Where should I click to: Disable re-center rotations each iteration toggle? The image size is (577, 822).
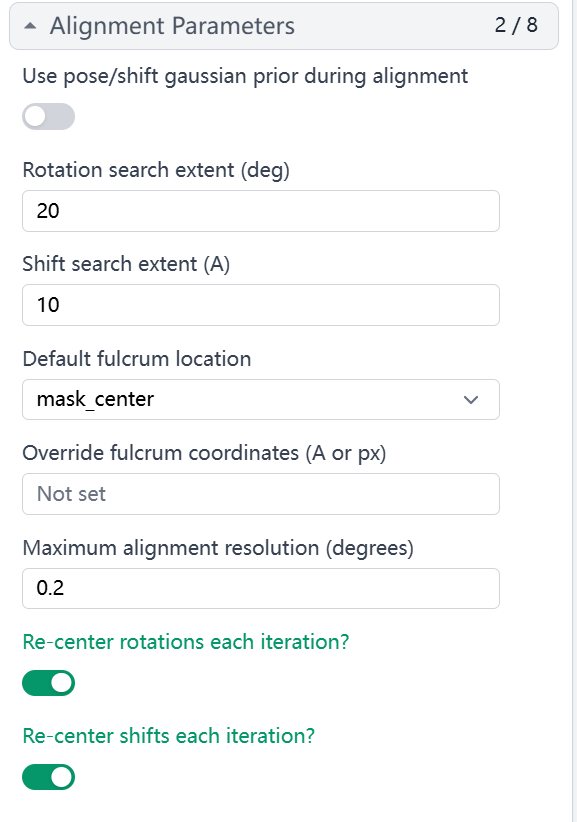tap(48, 683)
